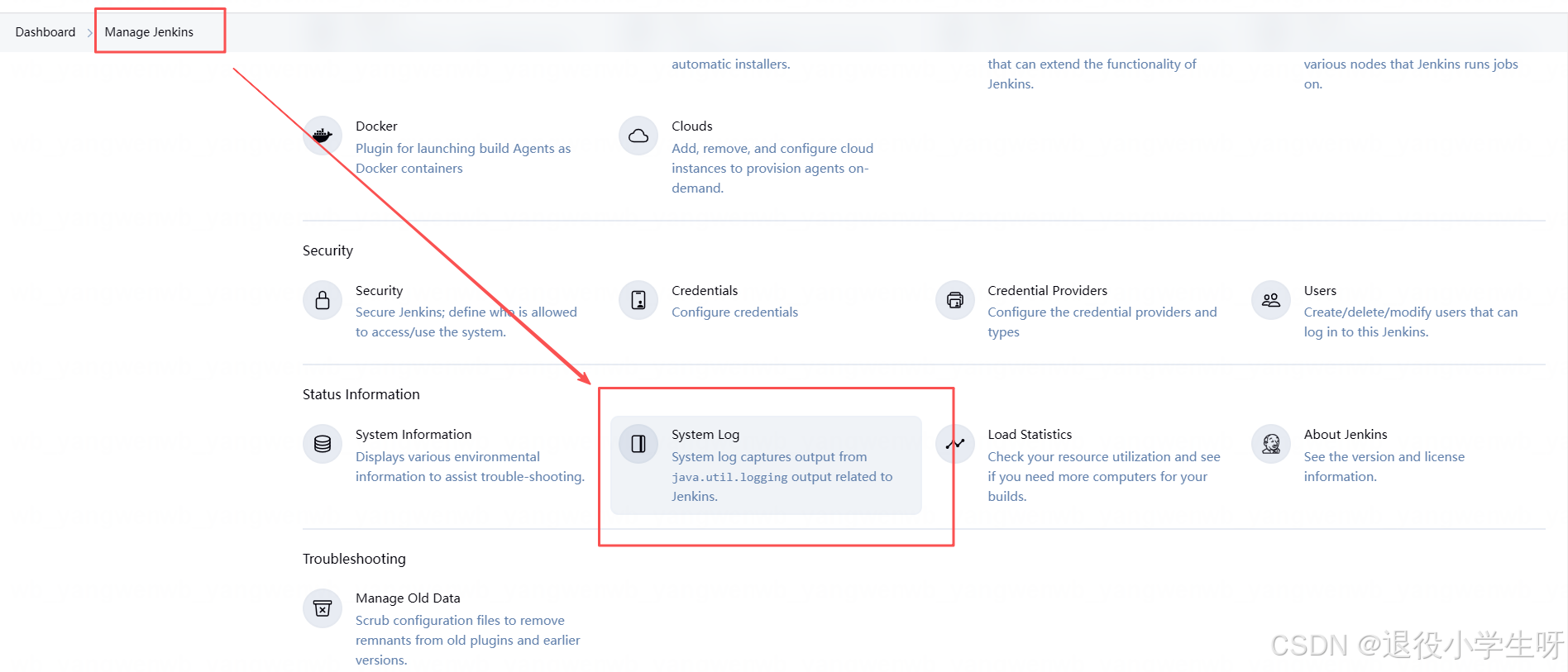This screenshot has width=1568, height=672.
Task: Click 'various nodes that Jenkins runs jobs' text
Action: 1411,74
